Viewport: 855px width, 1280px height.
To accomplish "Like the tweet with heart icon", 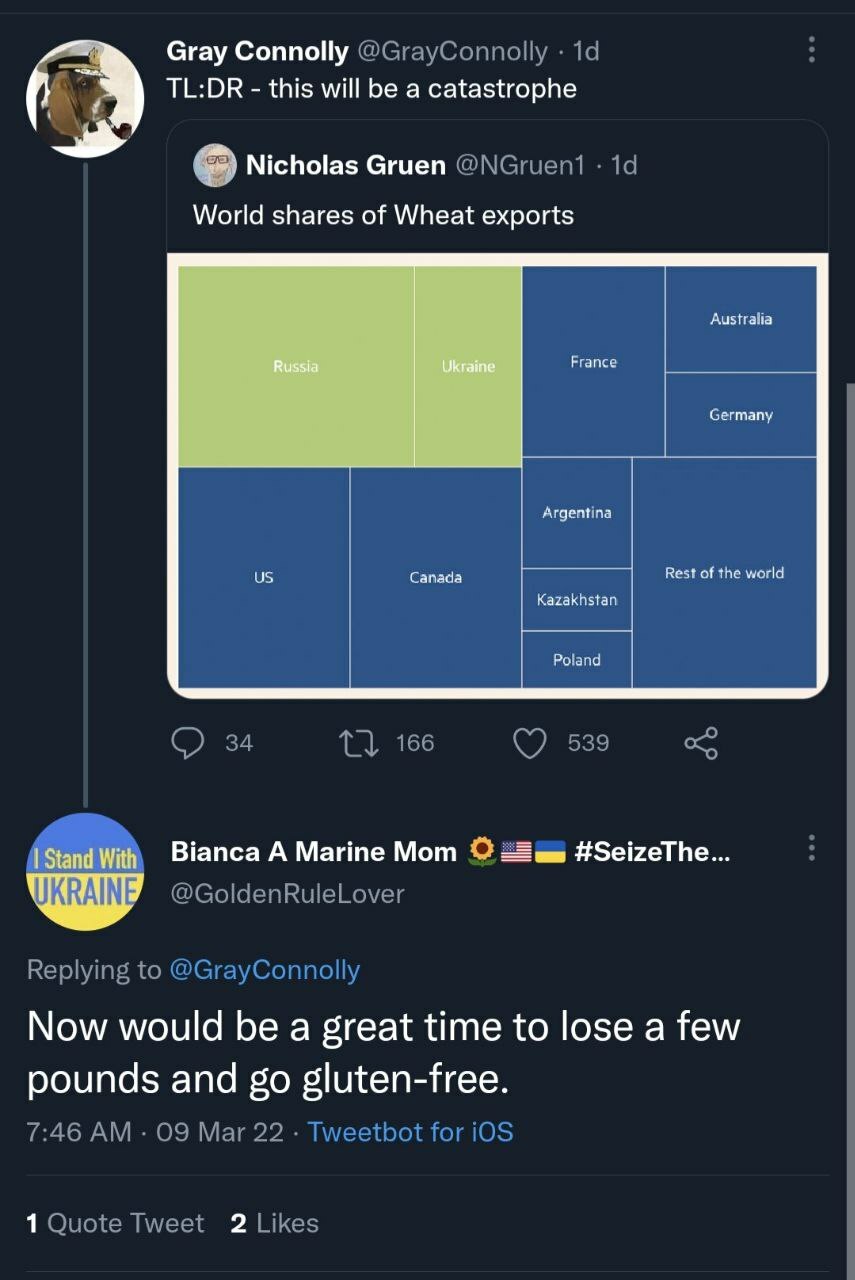I will [x=530, y=742].
